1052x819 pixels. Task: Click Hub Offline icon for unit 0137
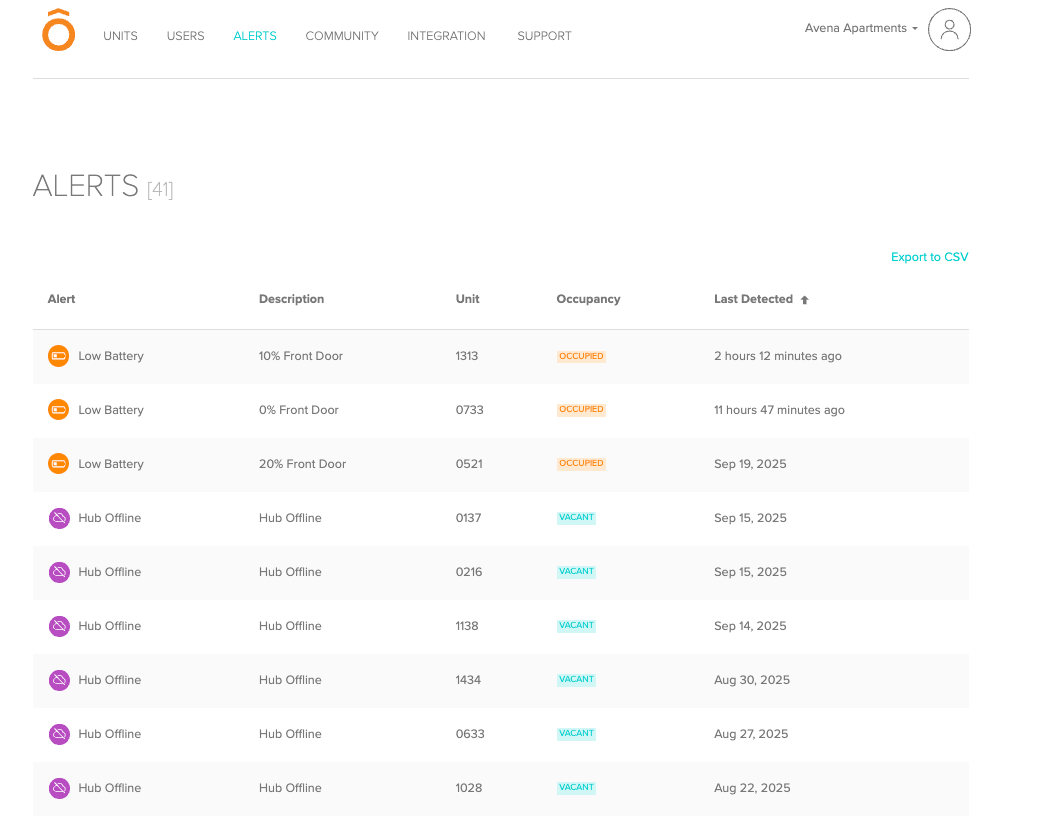click(x=59, y=518)
